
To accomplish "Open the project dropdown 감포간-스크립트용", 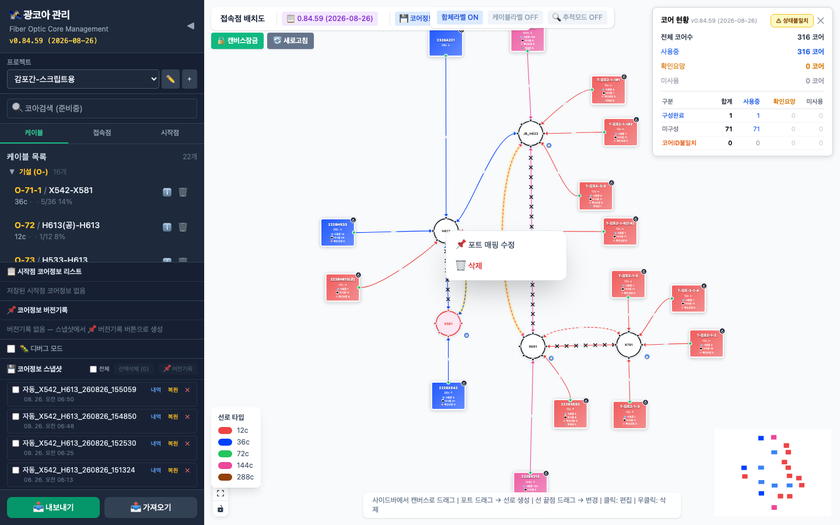I will [x=83, y=79].
